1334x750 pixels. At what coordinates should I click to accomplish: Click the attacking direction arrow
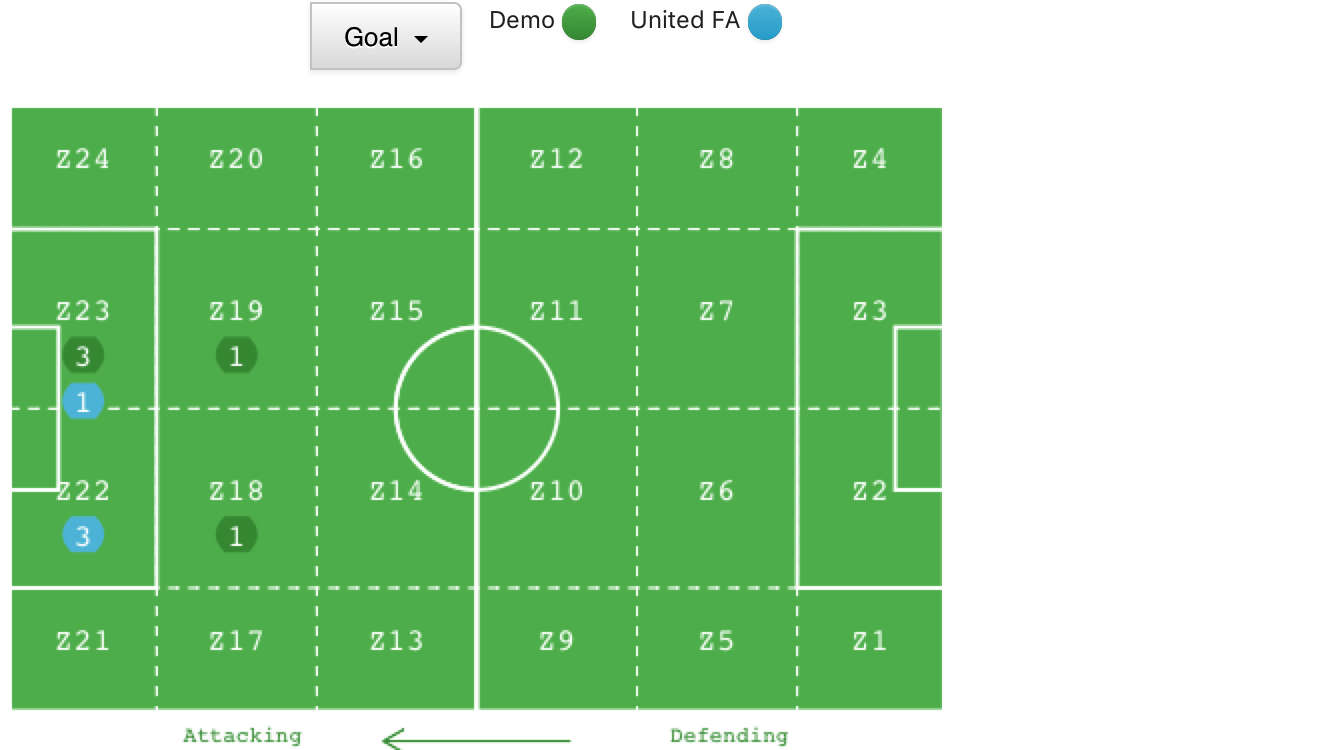tap(476, 740)
